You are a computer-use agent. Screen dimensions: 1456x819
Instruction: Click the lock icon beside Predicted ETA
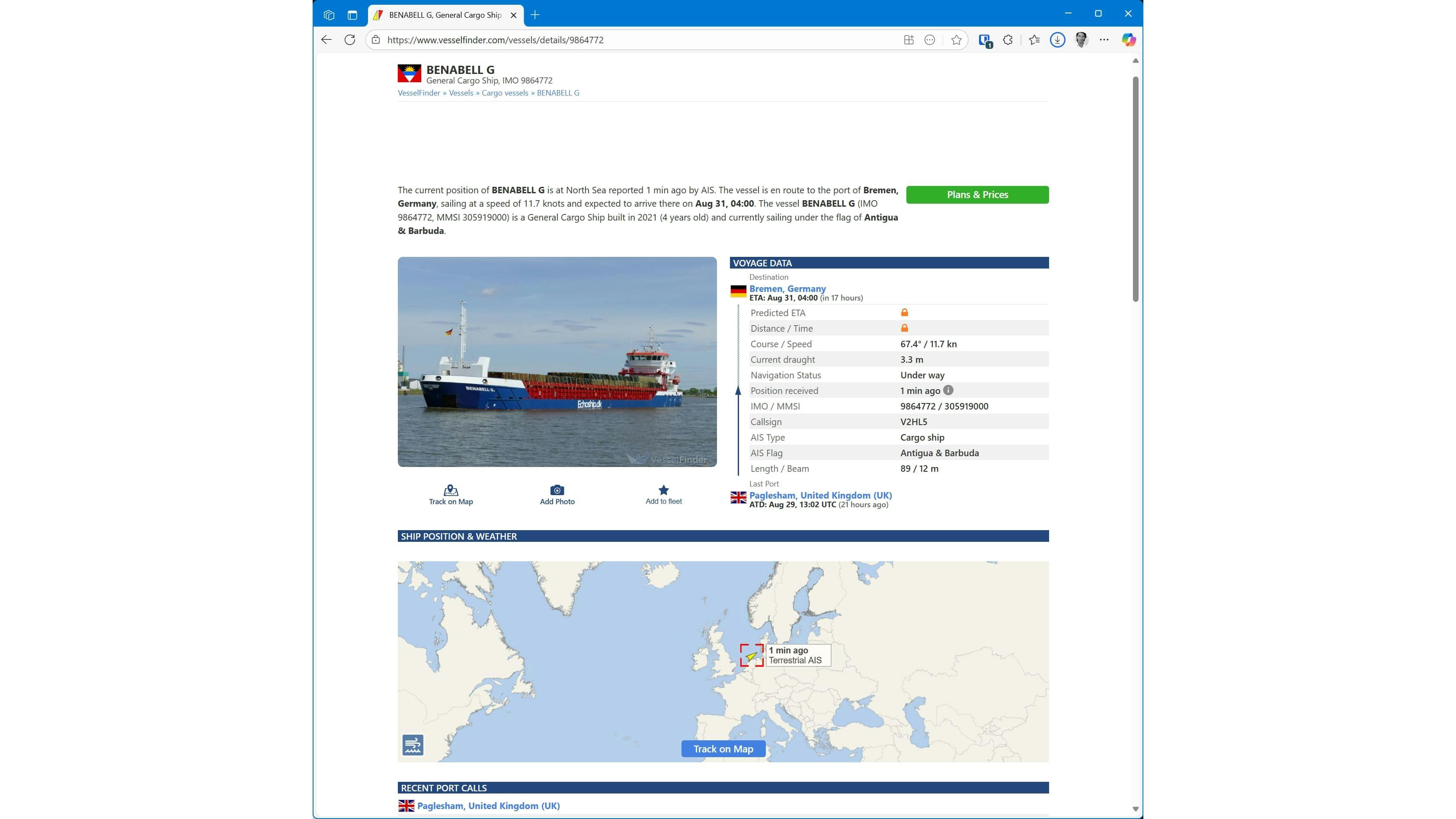(x=904, y=313)
